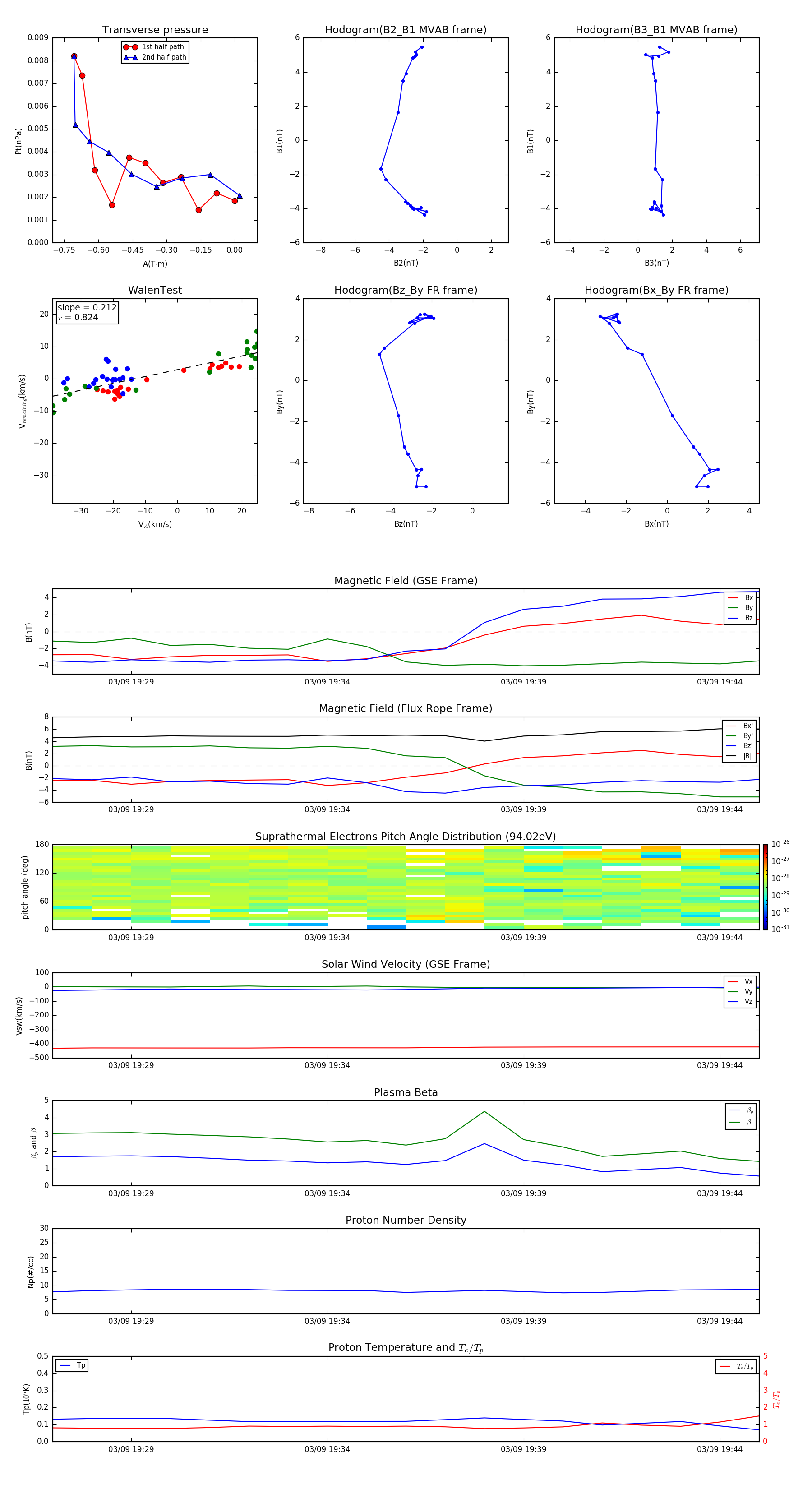Image resolution: width=812 pixels, height=1489 pixels.
Task: Click the 'Hodogram(B3_B1 MVAB frame)' title
Action: tap(656, 29)
